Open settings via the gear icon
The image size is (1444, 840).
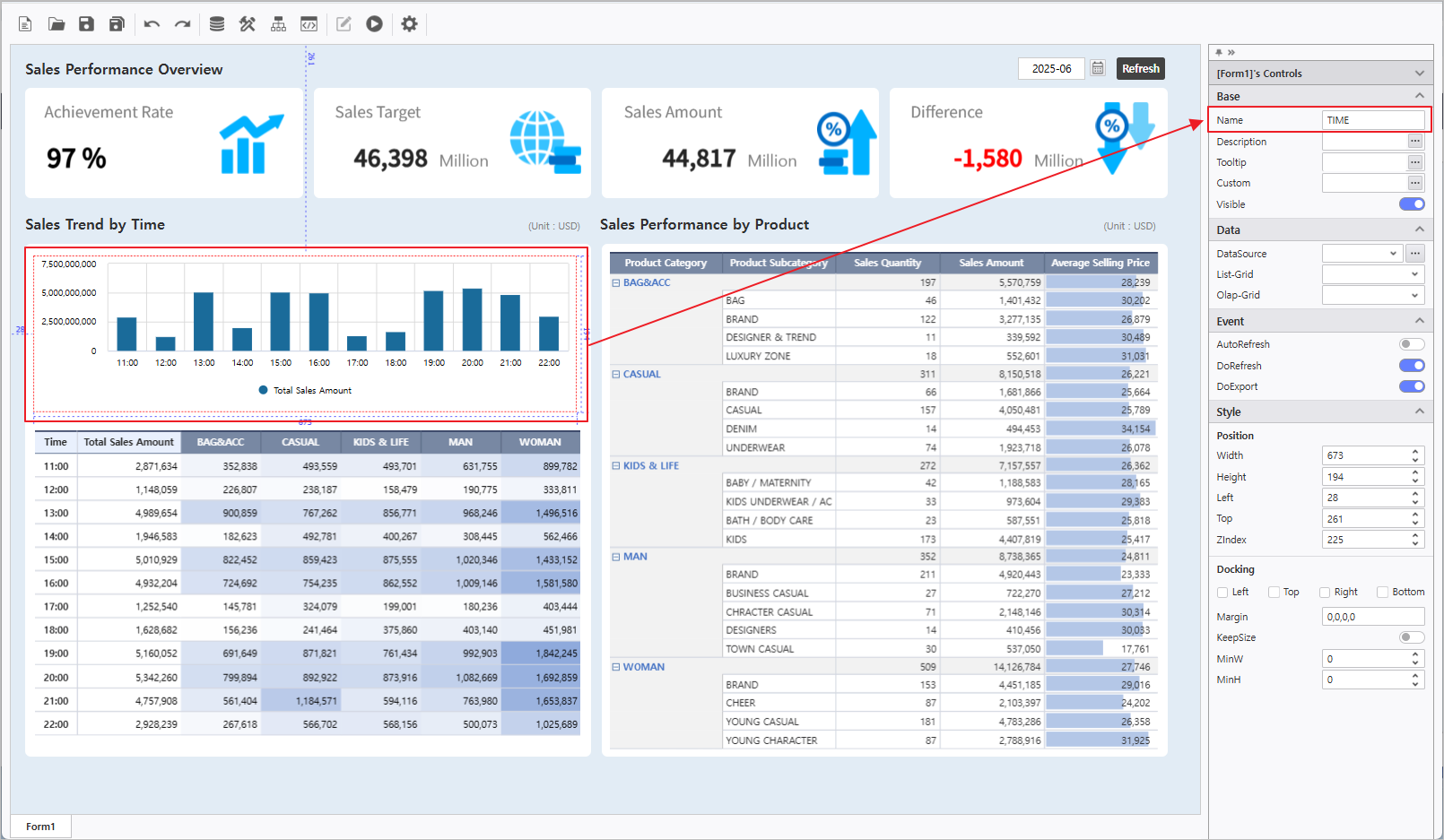point(409,24)
